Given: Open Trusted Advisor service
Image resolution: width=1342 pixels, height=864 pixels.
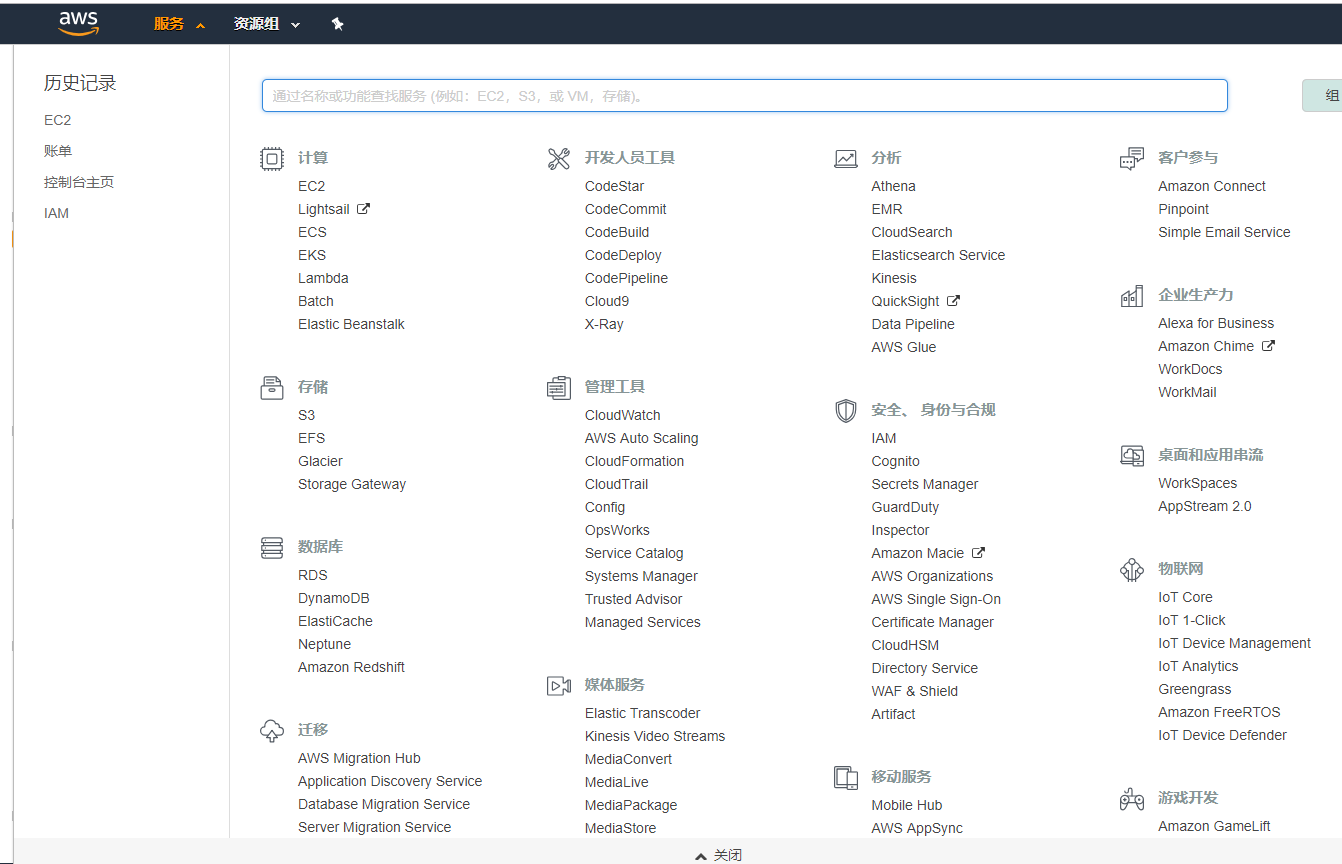Looking at the screenshot, I should pyautogui.click(x=633, y=599).
